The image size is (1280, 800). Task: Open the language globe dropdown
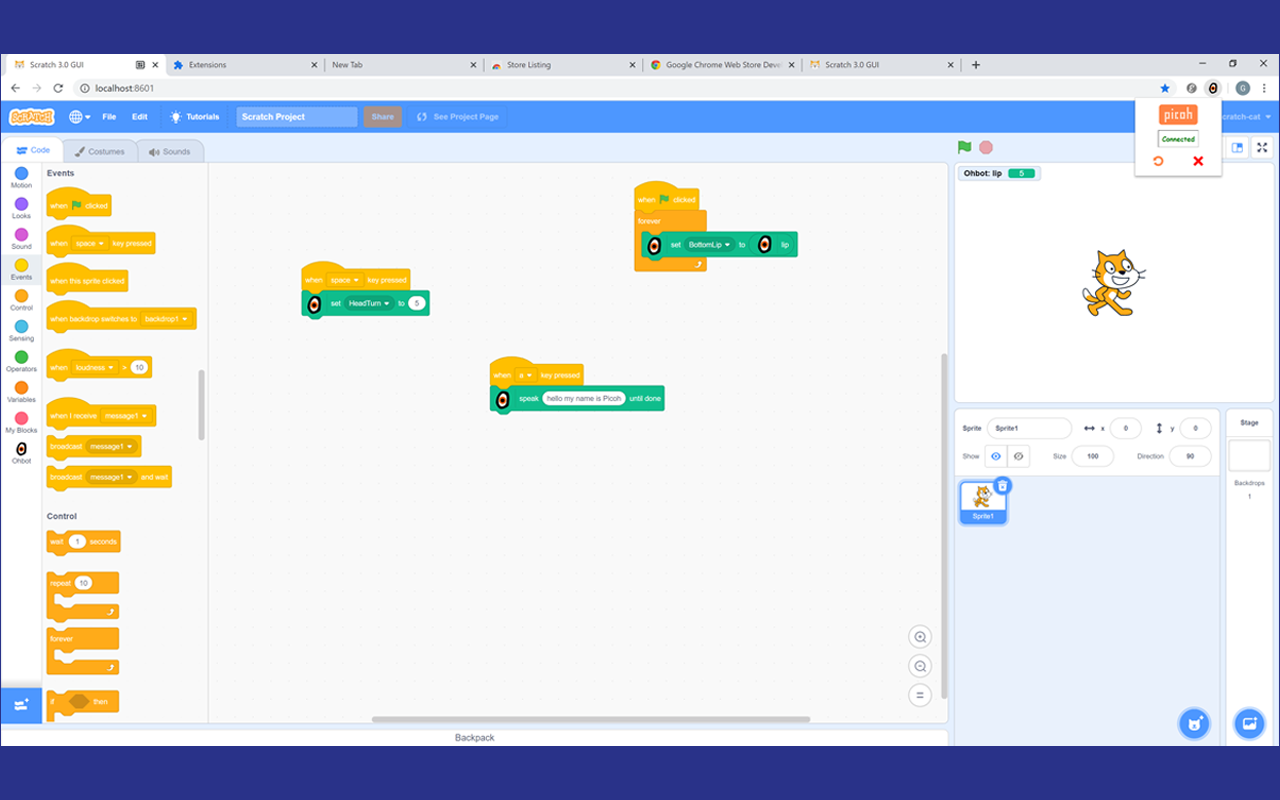(x=80, y=117)
